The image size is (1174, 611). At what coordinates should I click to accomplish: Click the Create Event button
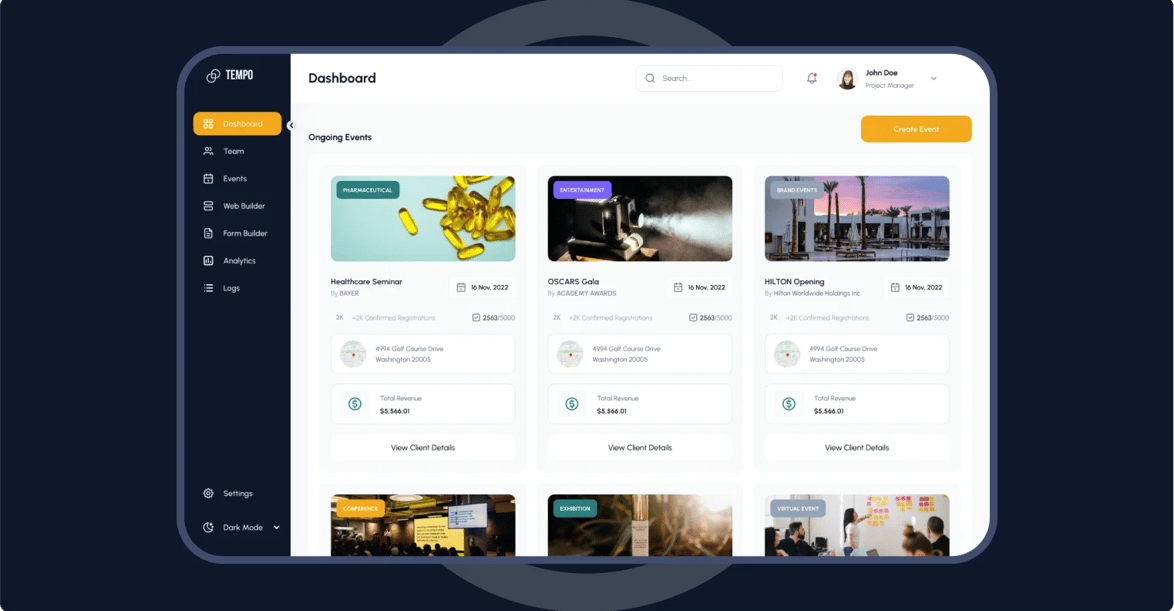click(916, 129)
